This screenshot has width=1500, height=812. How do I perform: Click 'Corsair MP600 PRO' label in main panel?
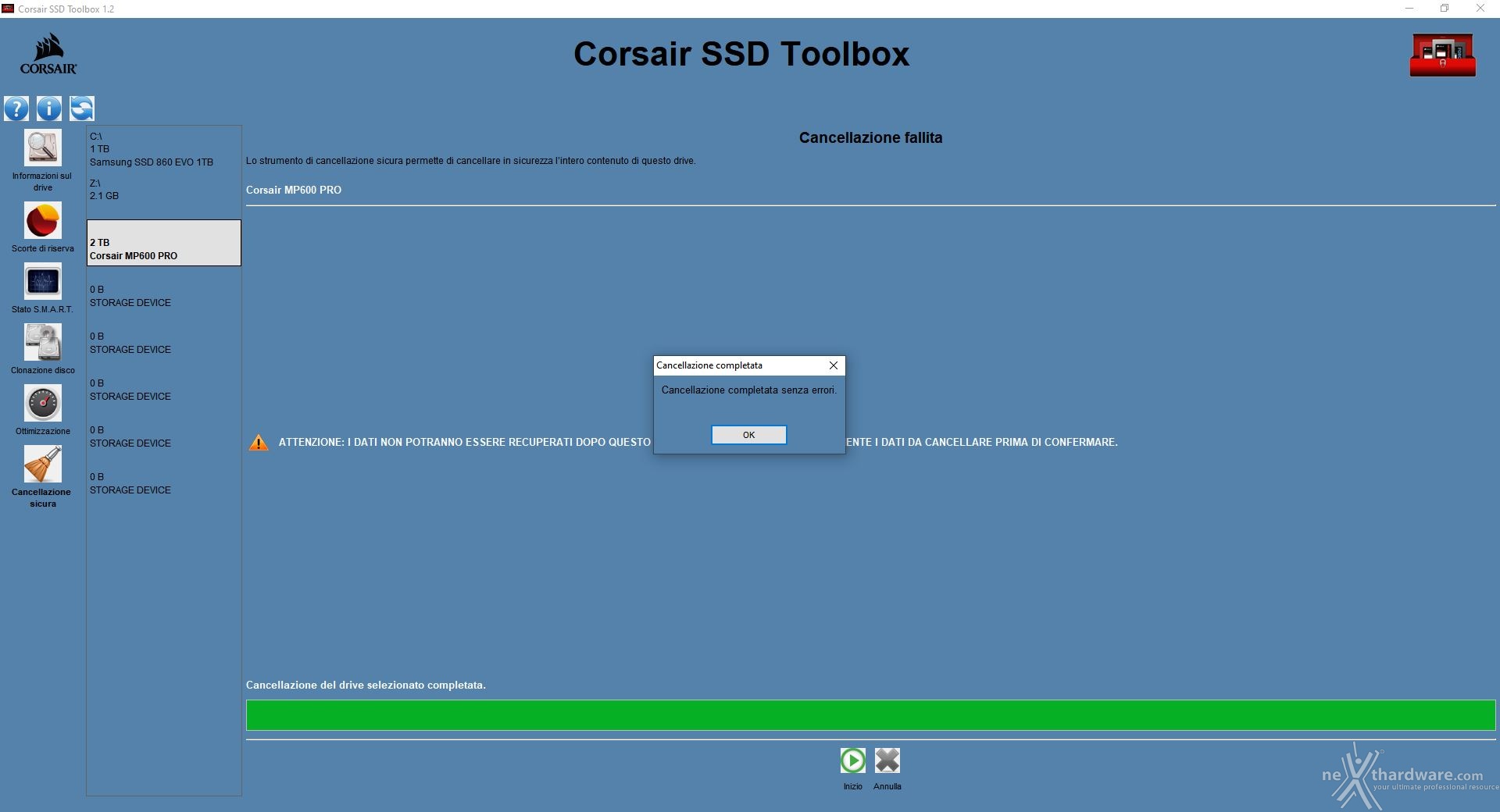pyautogui.click(x=294, y=190)
